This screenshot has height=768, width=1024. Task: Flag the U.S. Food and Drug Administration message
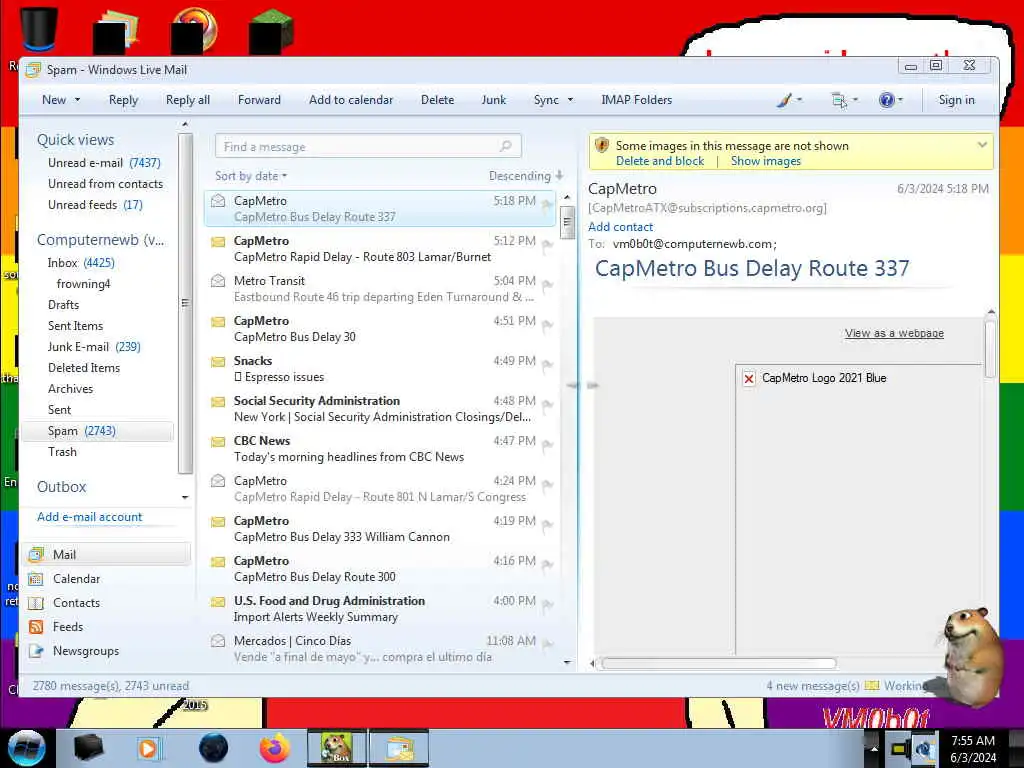click(547, 606)
